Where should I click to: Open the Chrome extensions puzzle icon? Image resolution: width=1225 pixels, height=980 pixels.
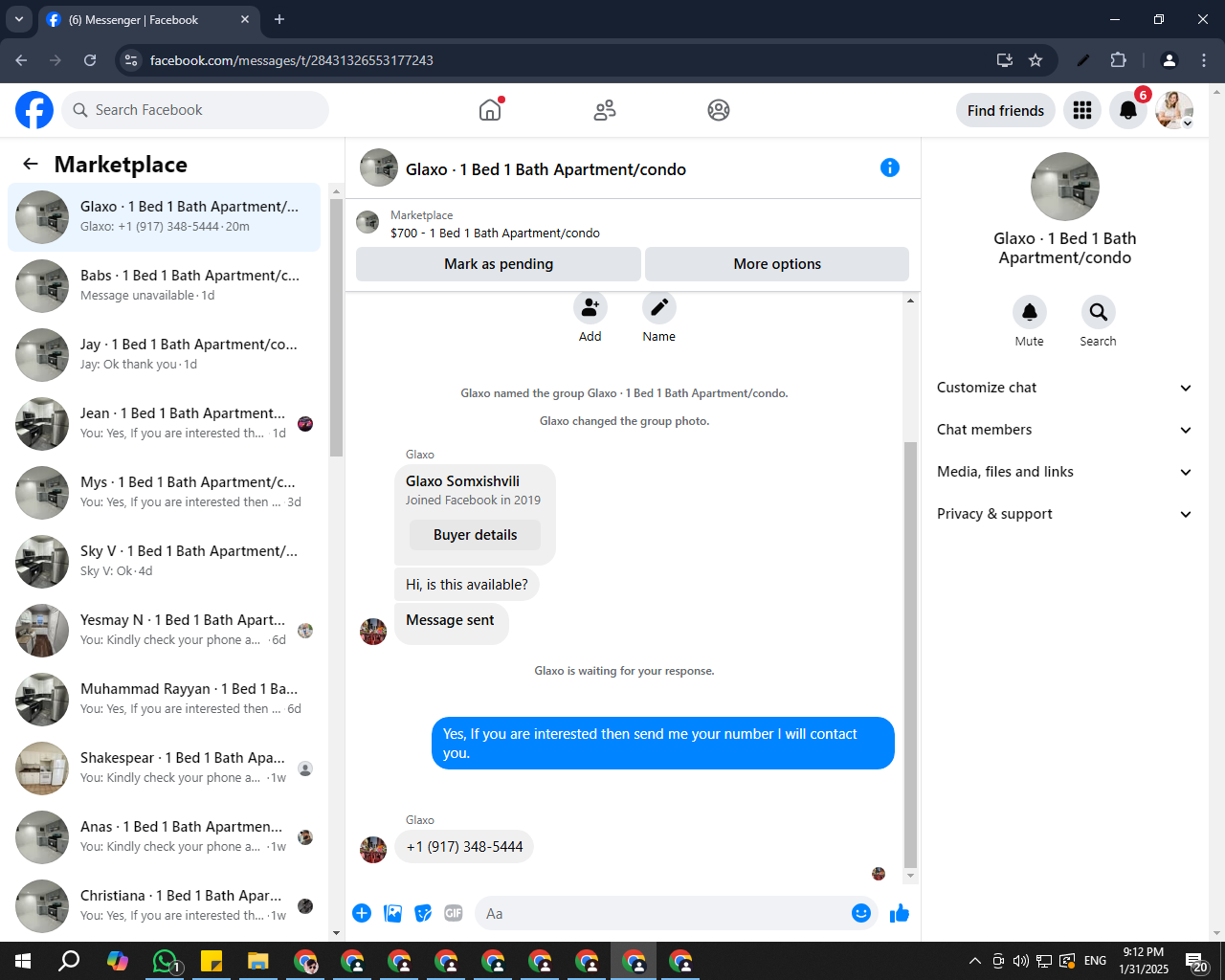coord(1118,60)
